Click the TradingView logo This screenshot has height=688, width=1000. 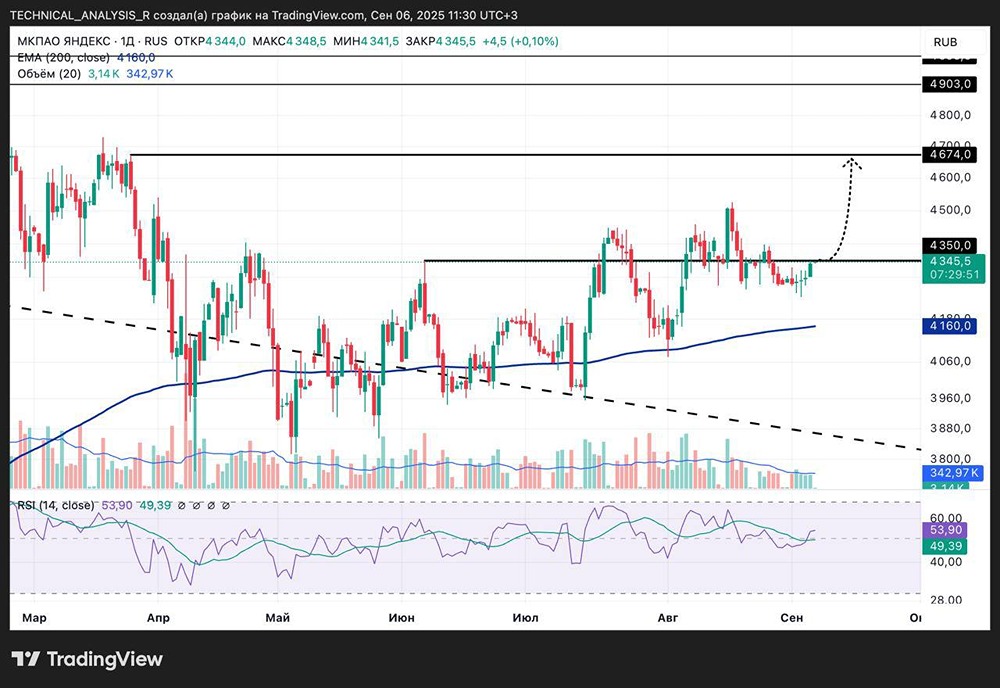click(x=87, y=659)
